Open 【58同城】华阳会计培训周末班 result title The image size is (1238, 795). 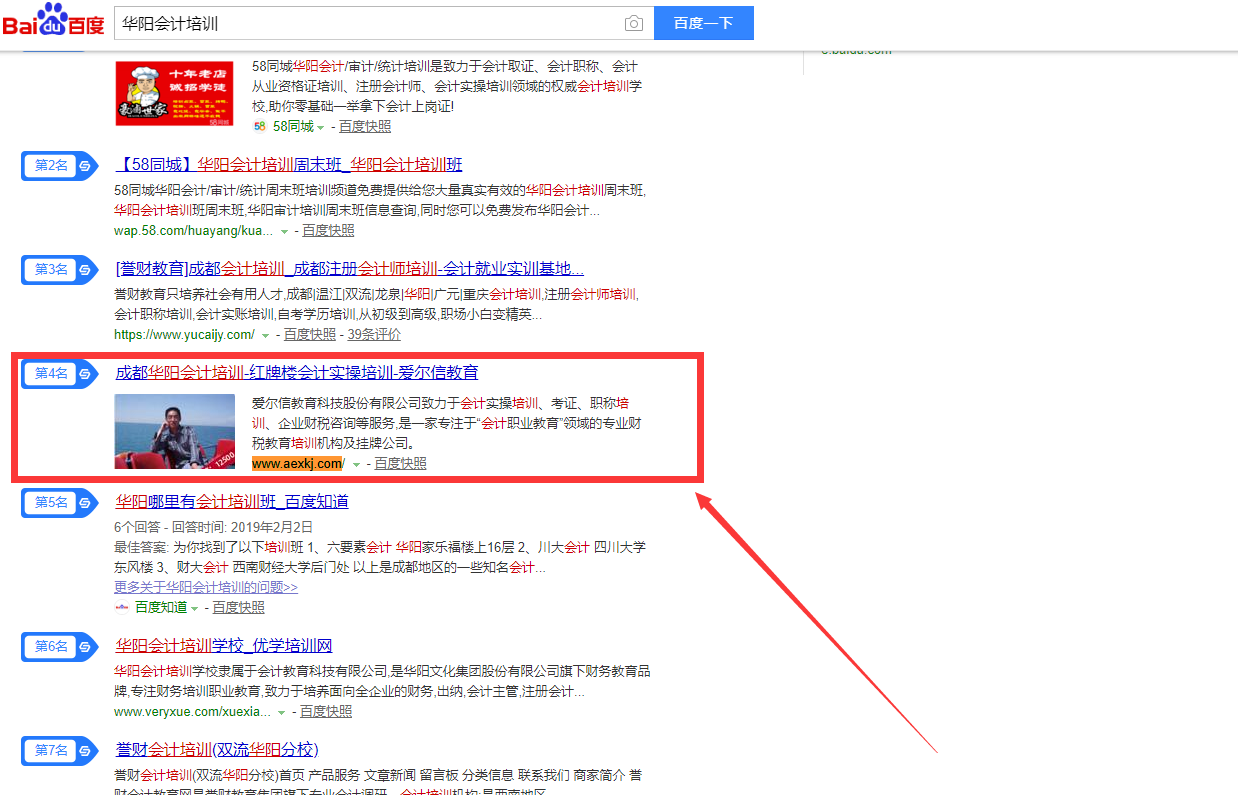[289, 165]
